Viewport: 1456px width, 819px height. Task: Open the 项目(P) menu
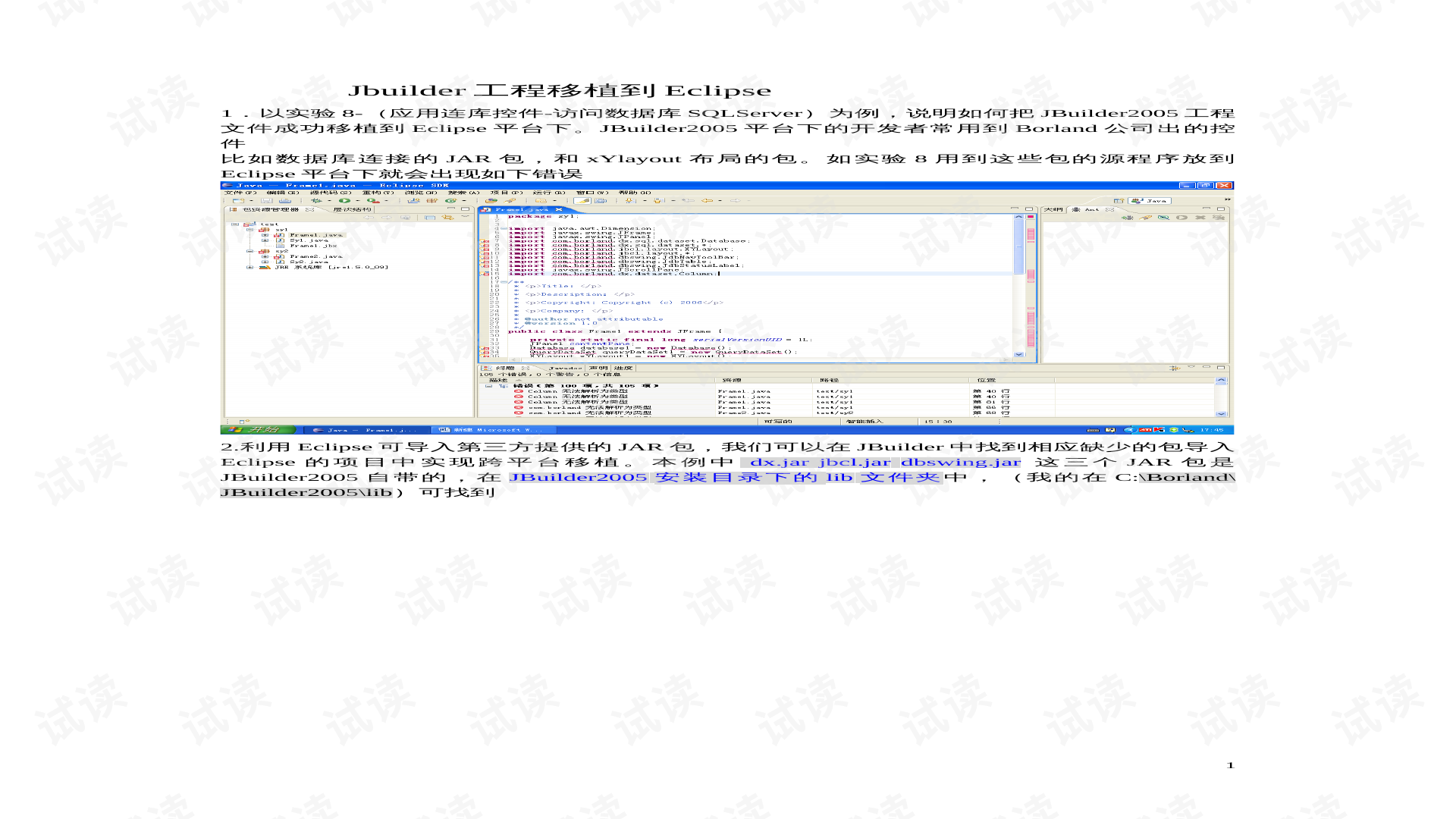[x=507, y=193]
